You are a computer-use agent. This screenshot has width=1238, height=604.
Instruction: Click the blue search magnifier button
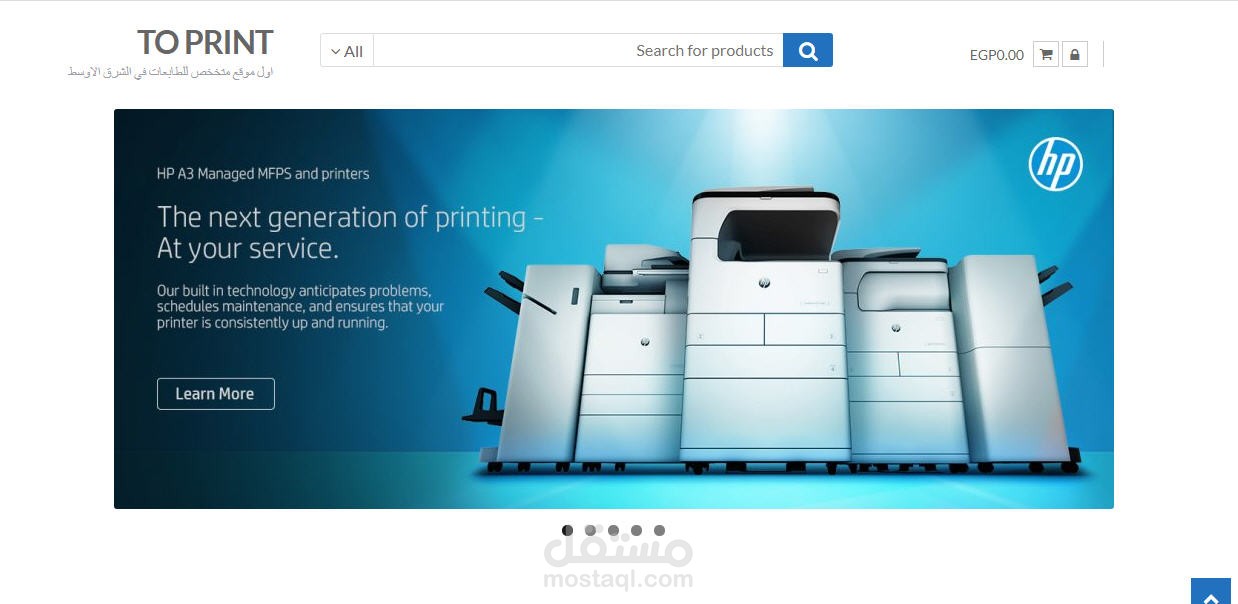click(808, 50)
